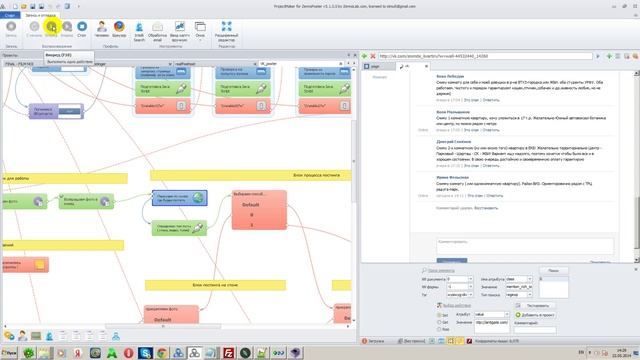Click the value field with member text
Screen dimensions: 640x360
[519, 287]
